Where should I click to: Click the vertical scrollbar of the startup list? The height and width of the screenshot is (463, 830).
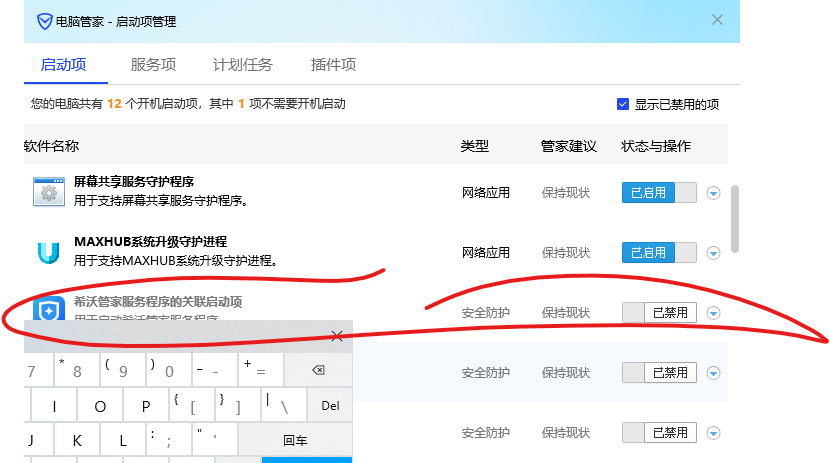click(736, 217)
